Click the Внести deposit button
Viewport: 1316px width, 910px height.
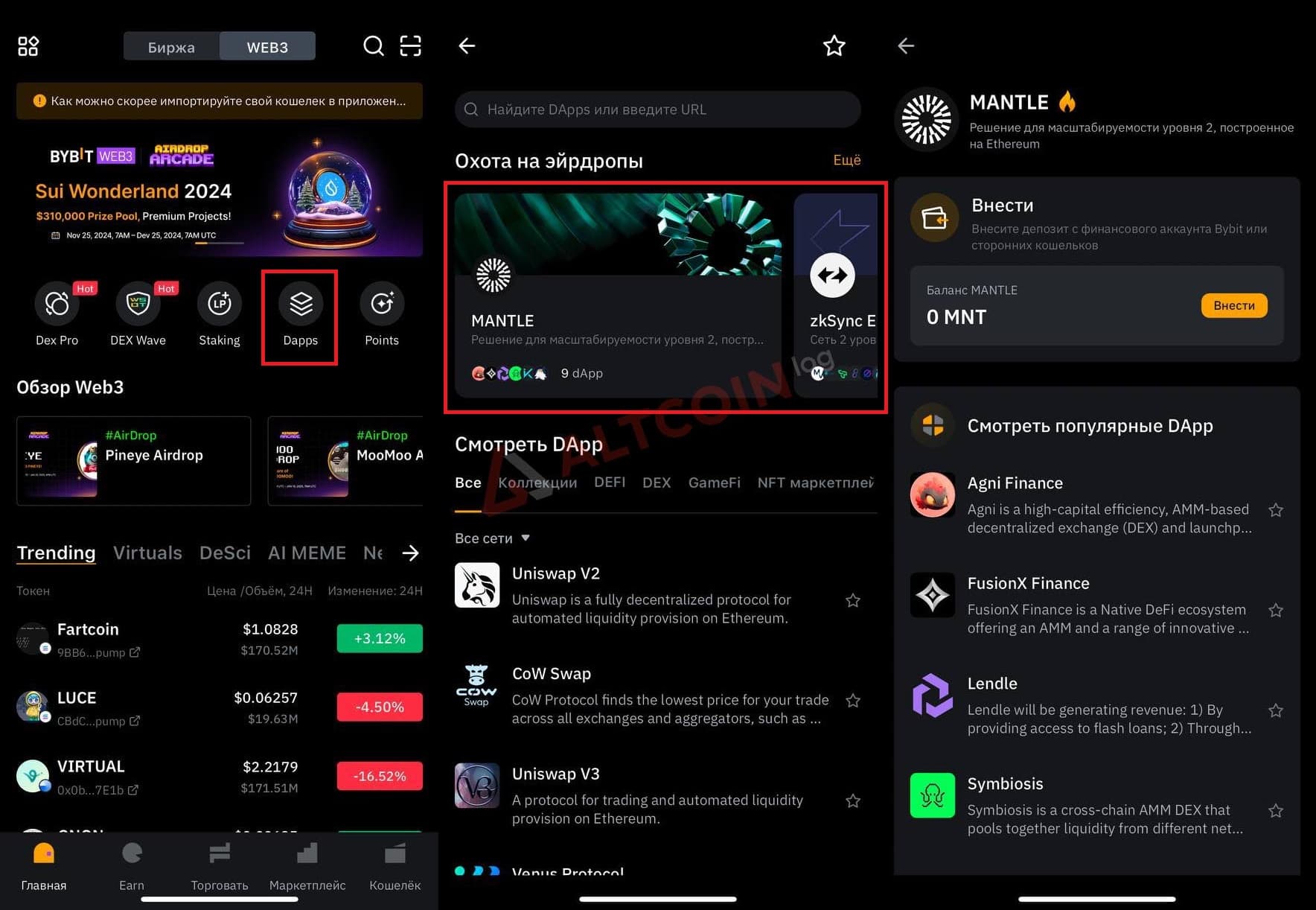pyautogui.click(x=1234, y=305)
